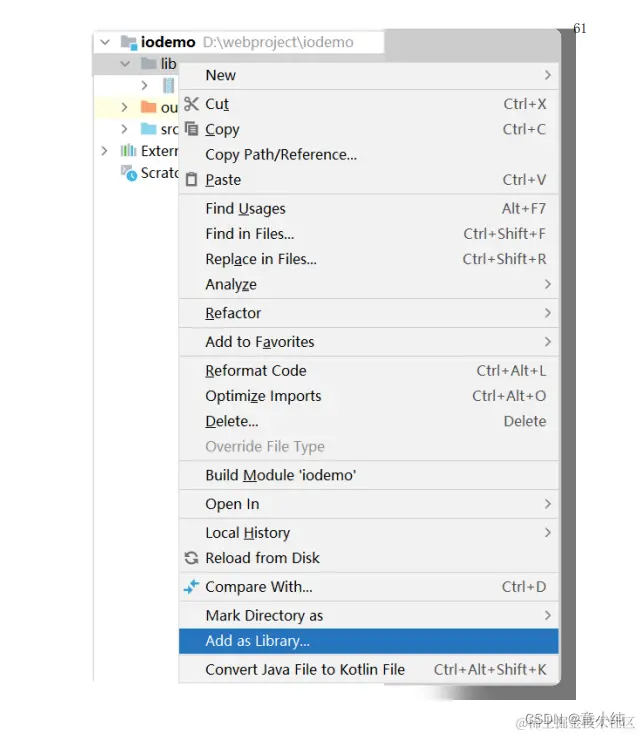Open the Mark Directory as submenu arrow
The height and width of the screenshot is (735, 640).
(548, 615)
